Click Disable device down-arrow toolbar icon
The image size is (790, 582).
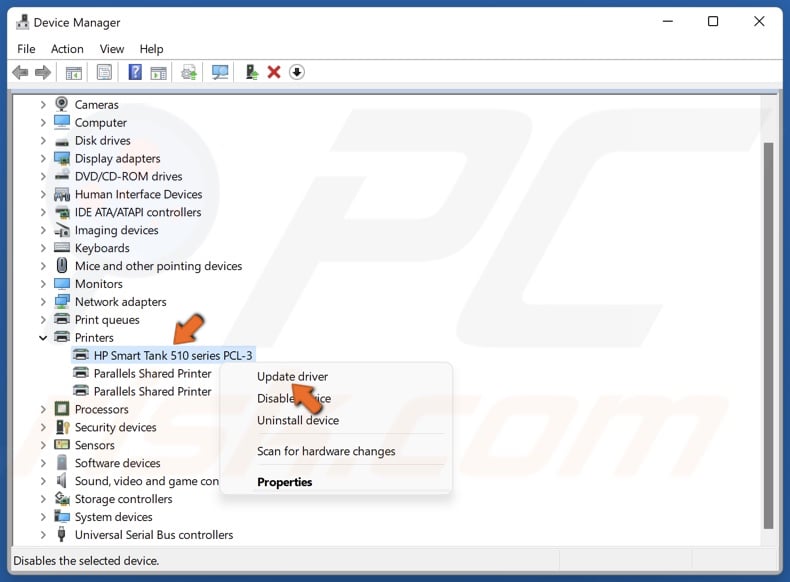click(x=297, y=72)
